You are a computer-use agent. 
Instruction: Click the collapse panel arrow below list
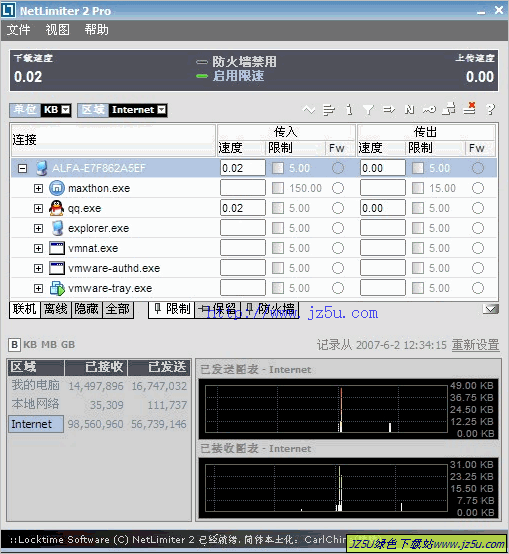(491, 309)
